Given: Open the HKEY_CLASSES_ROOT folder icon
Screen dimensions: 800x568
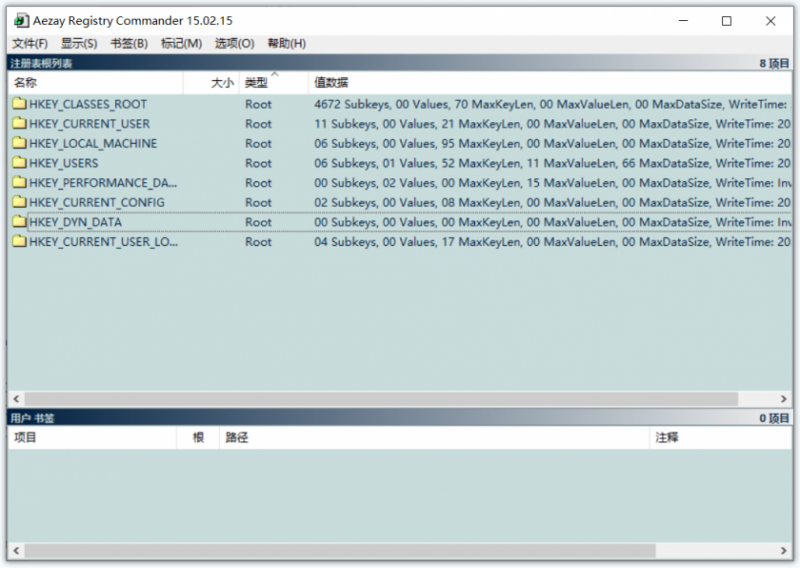Looking at the screenshot, I should [19, 104].
